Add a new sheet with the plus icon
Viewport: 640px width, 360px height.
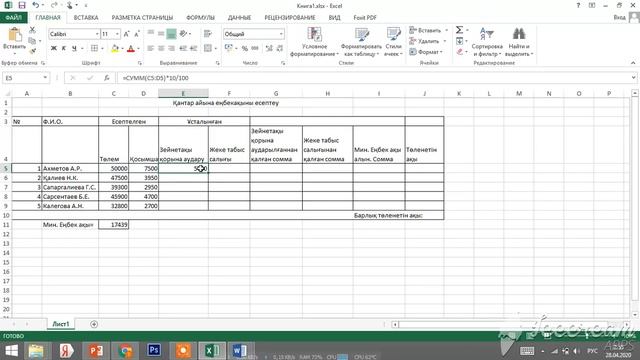coord(94,324)
